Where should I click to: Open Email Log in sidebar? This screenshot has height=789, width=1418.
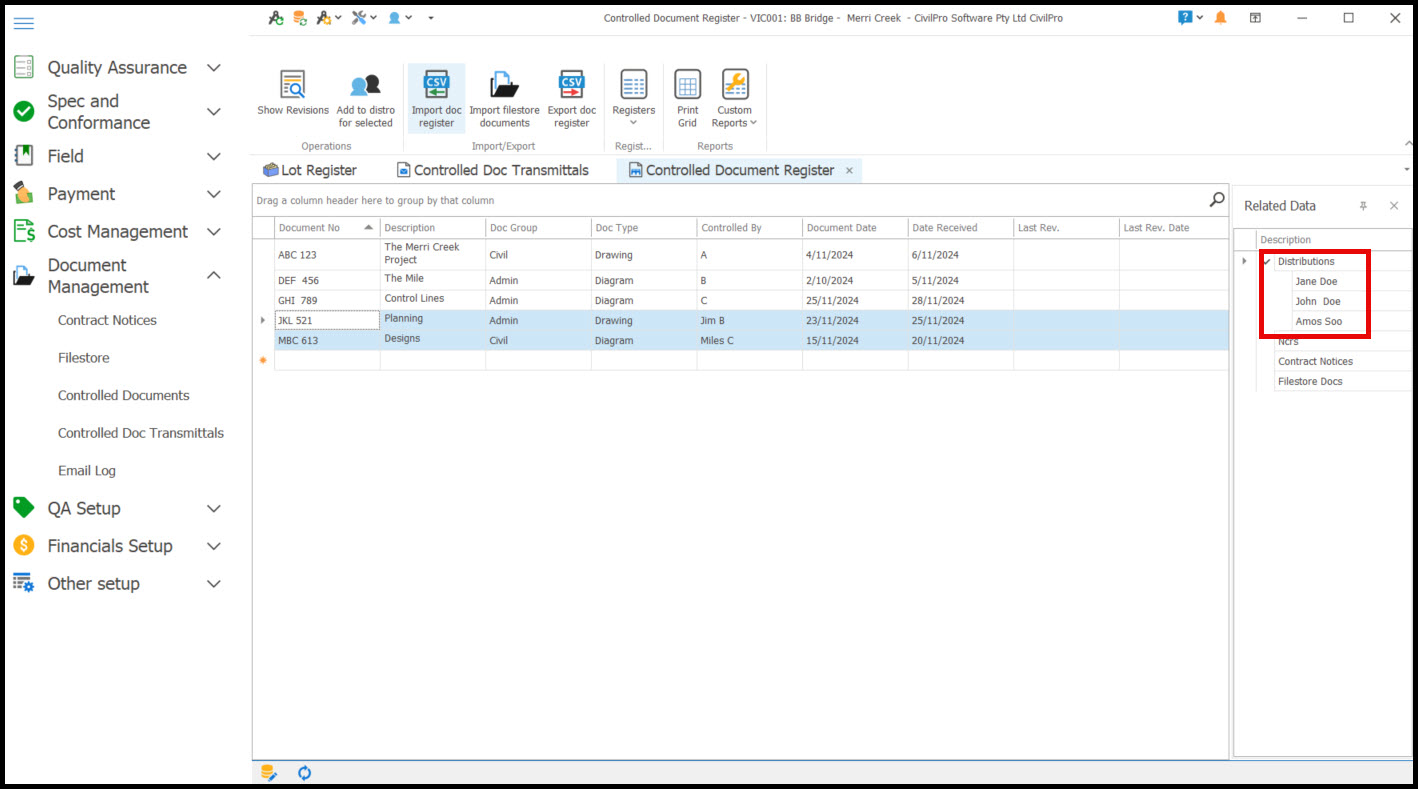[87, 471]
